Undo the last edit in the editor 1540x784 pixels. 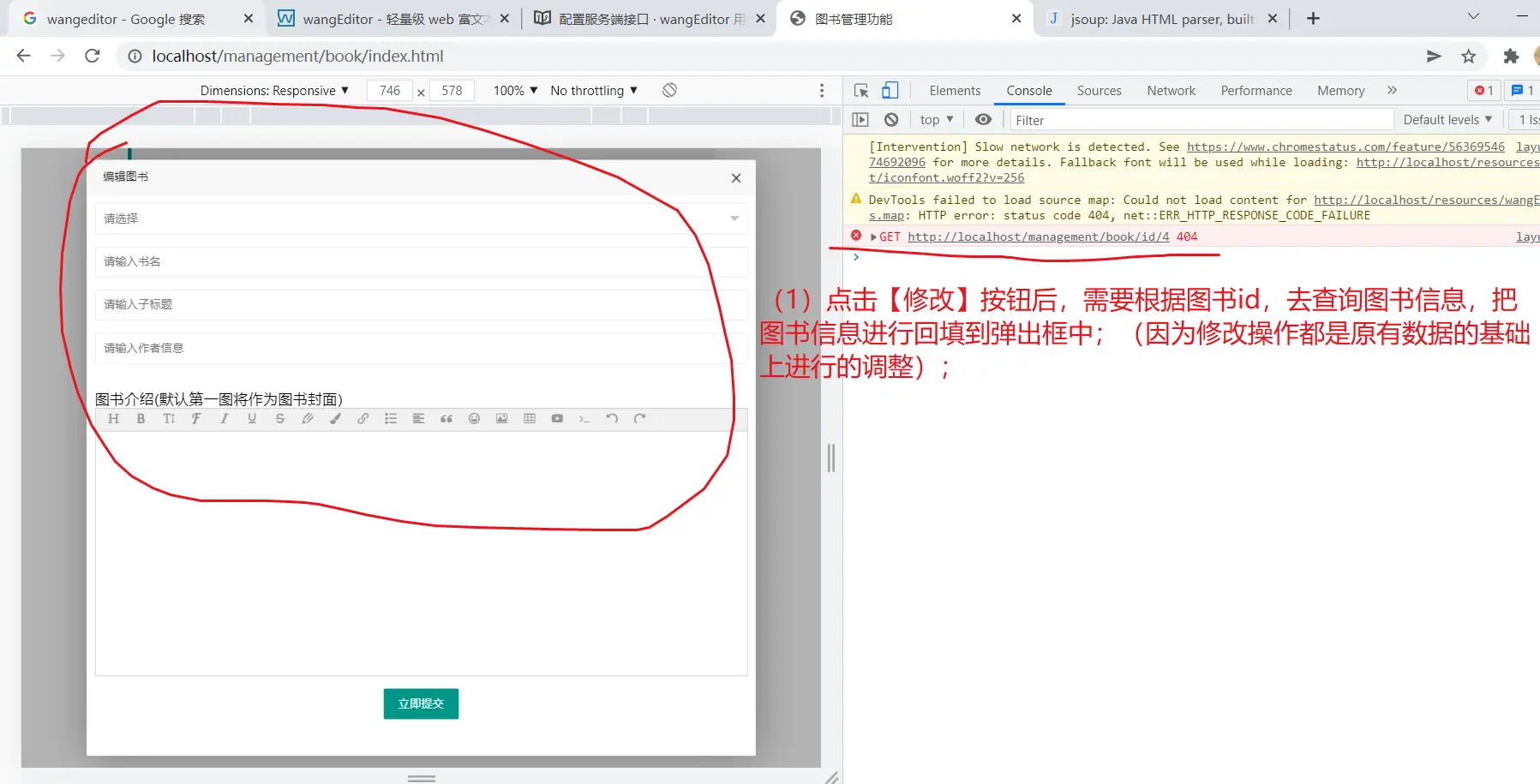(x=612, y=419)
